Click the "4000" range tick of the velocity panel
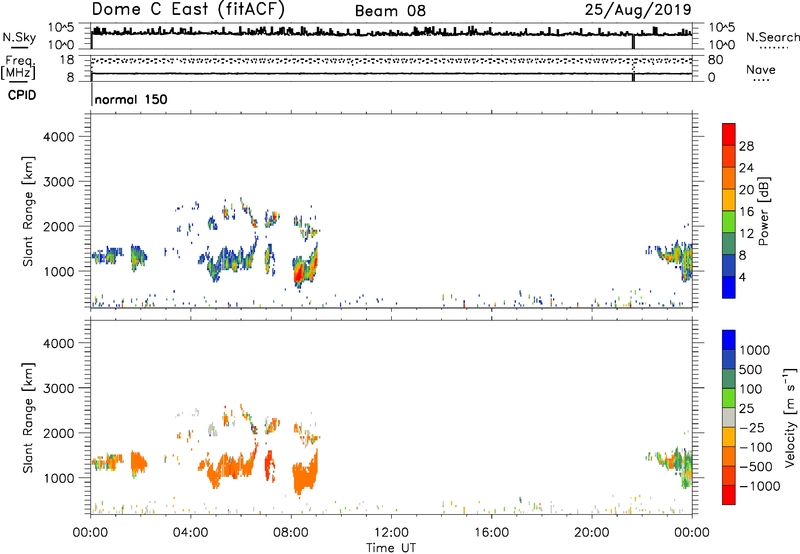This screenshot has width=800, height=554. point(59,344)
